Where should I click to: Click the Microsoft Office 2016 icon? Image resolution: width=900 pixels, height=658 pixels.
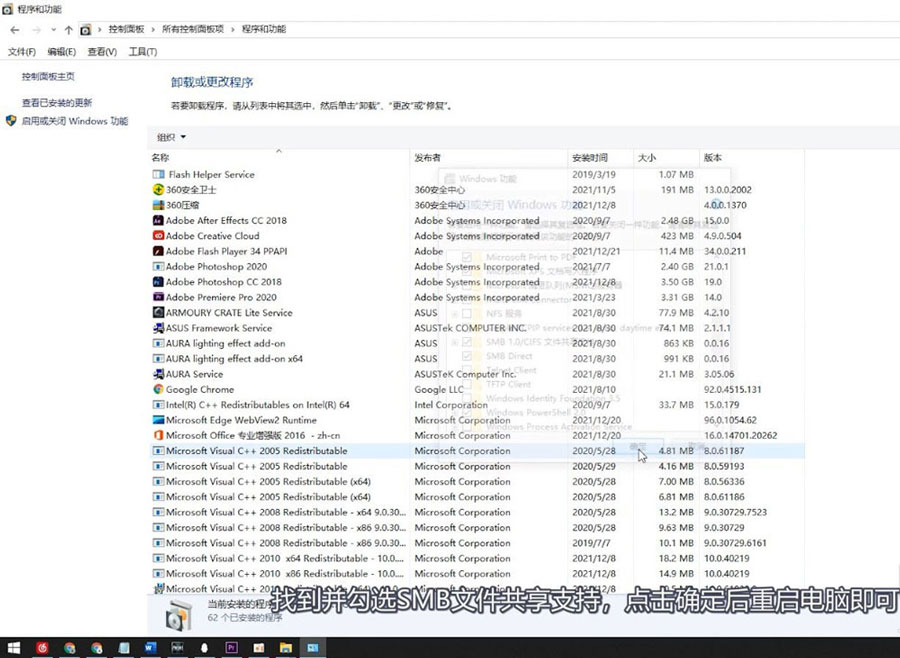click(158, 436)
